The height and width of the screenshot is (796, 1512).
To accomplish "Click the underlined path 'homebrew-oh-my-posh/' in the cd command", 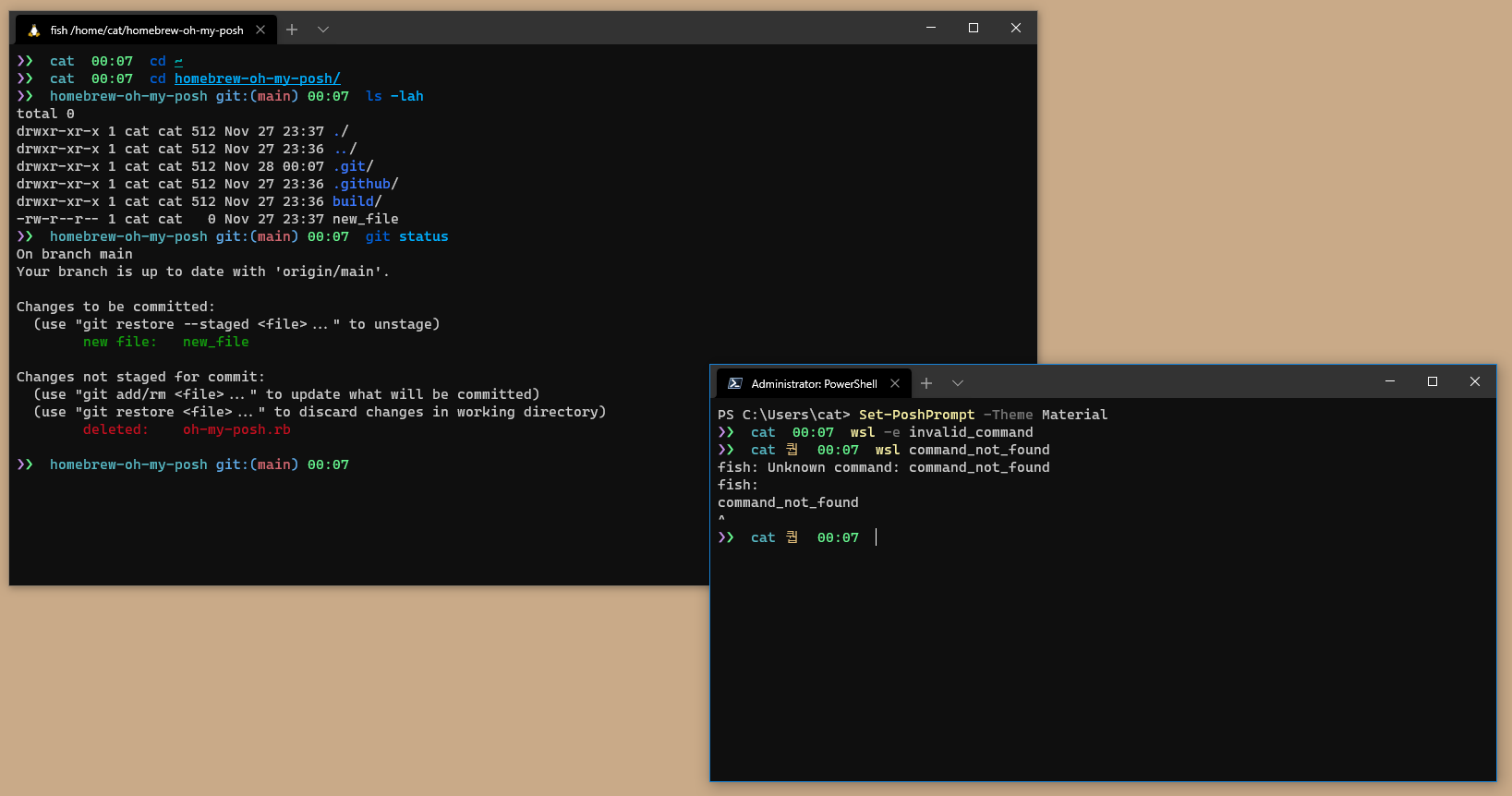I will tap(258, 78).
